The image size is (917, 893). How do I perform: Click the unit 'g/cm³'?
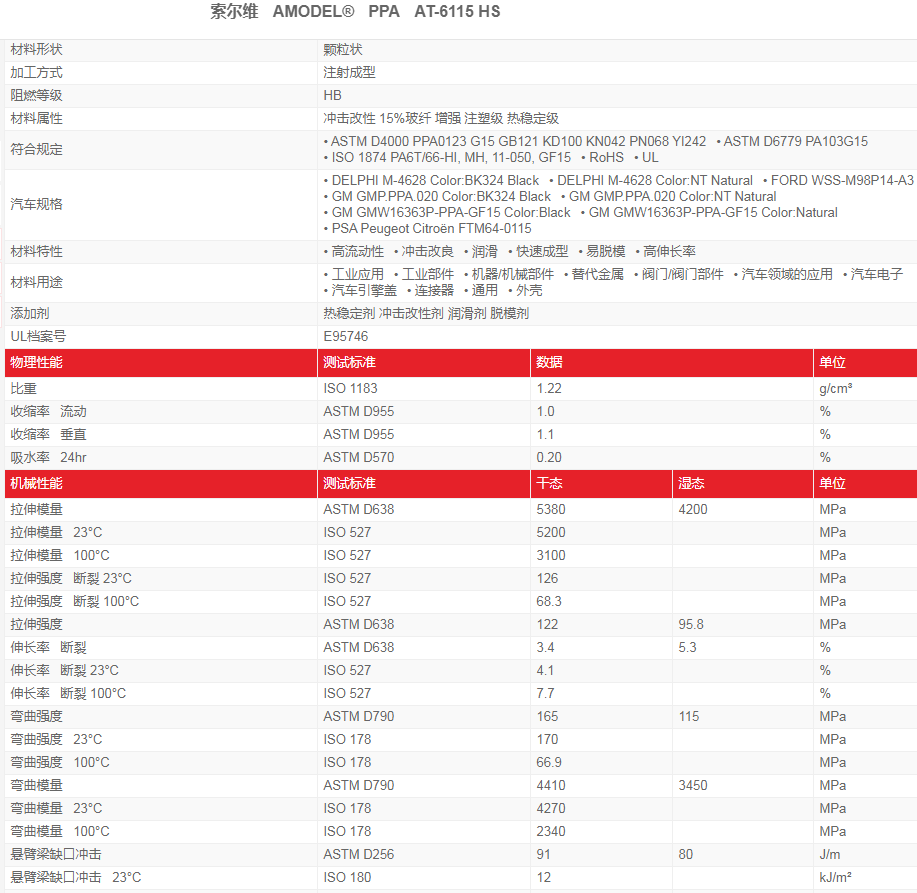click(836, 389)
